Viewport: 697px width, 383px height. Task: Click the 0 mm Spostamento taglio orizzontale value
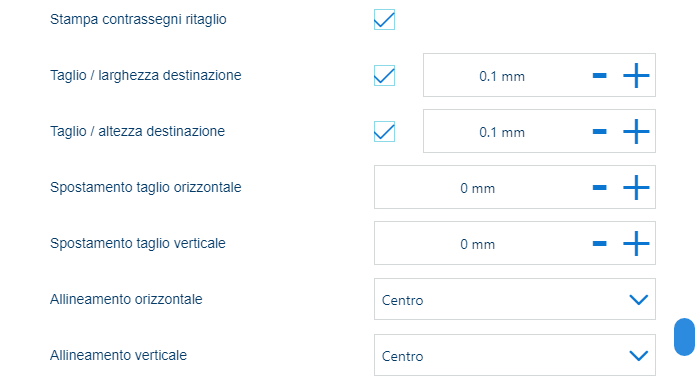coord(477,188)
